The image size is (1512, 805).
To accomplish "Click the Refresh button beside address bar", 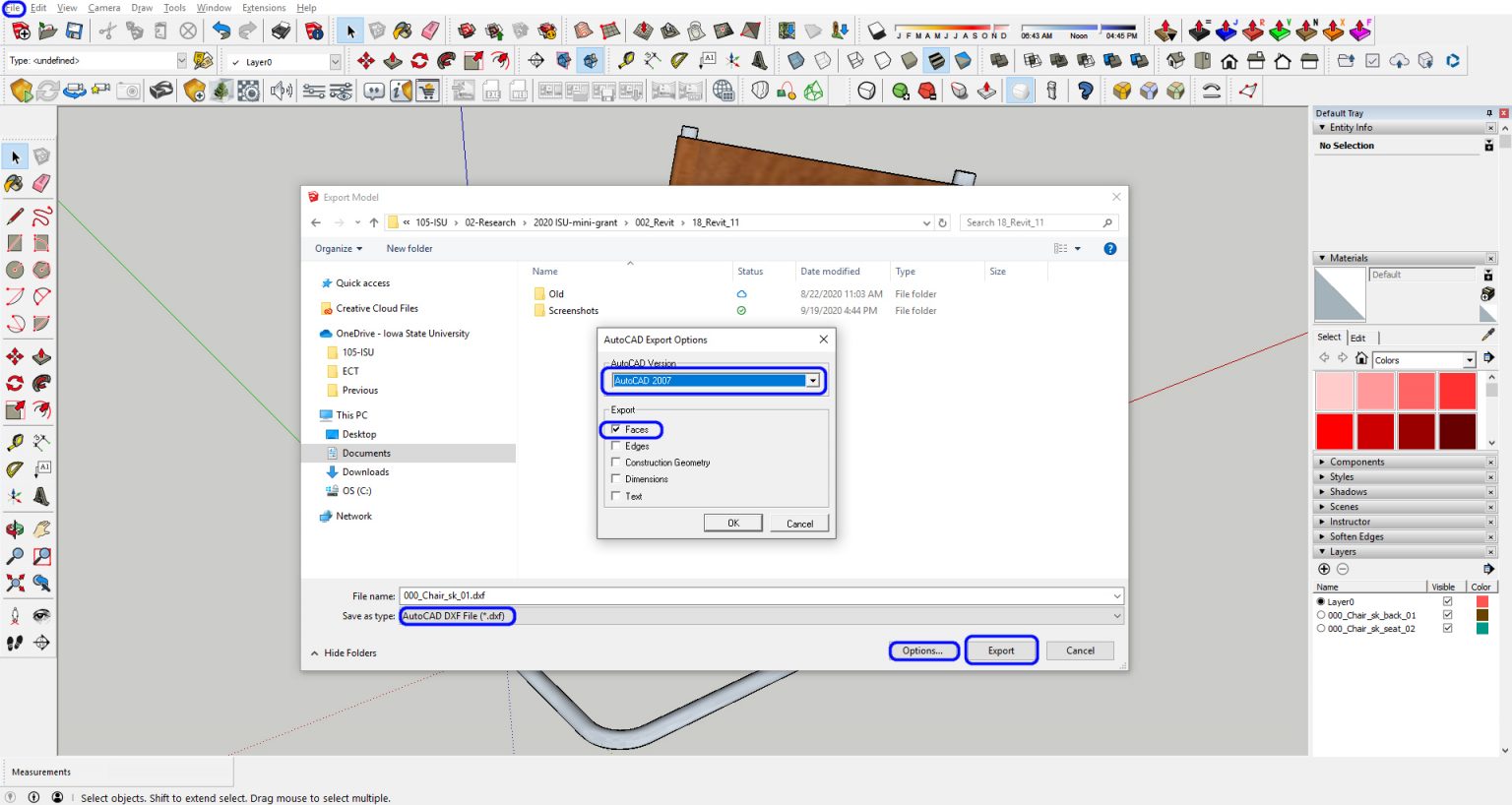I will (x=942, y=222).
